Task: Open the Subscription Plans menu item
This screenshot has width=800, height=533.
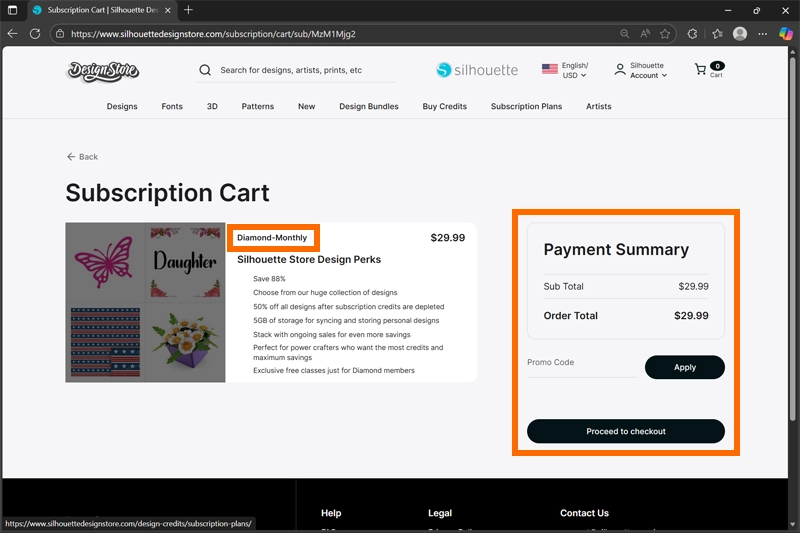Action: (x=526, y=106)
